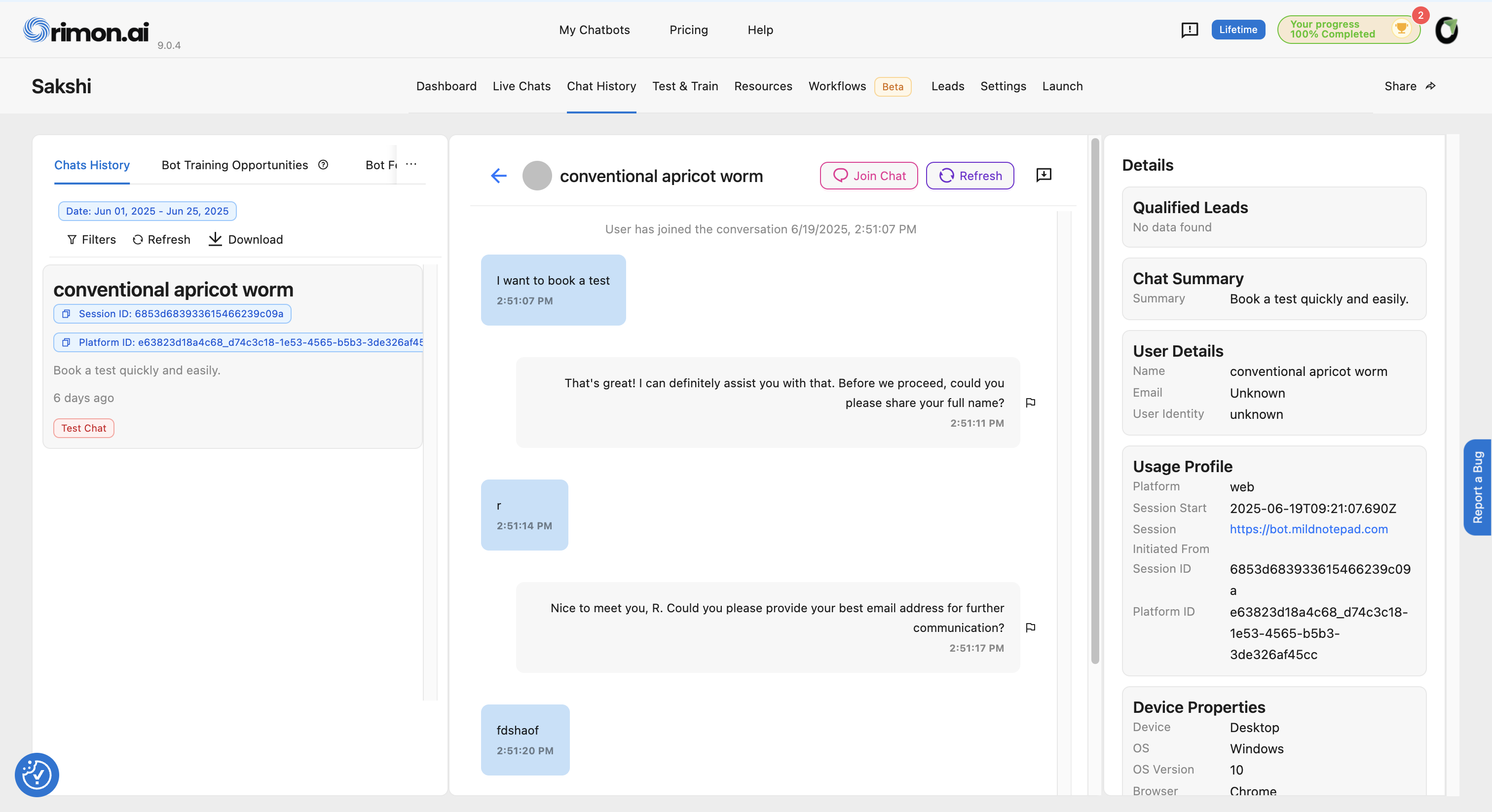The width and height of the screenshot is (1492, 812).
Task: Click the chat list vertical scrollbar
Action: 430,482
